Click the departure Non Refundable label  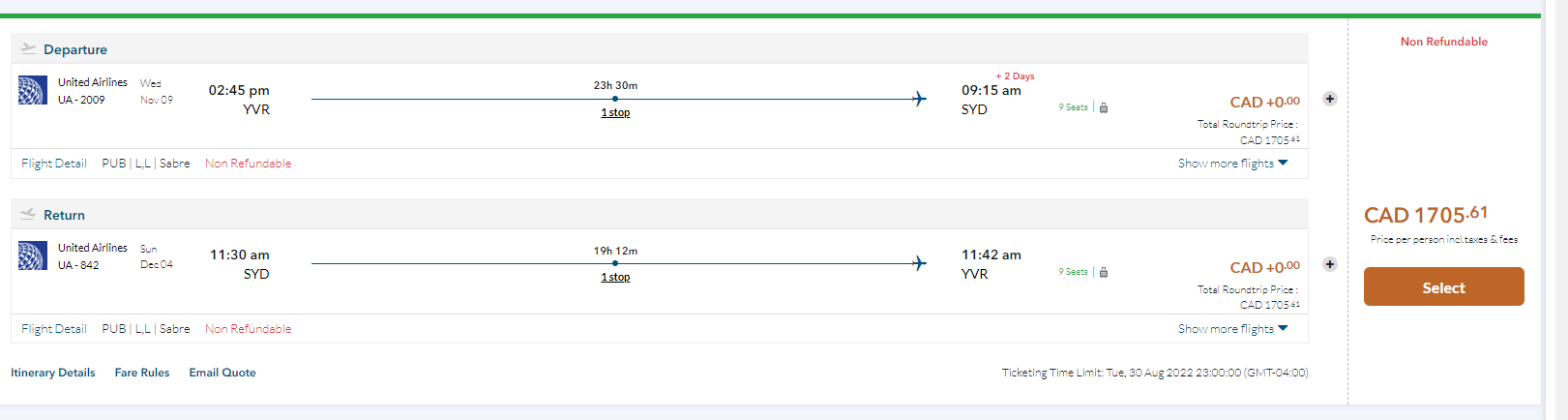pyautogui.click(x=248, y=164)
